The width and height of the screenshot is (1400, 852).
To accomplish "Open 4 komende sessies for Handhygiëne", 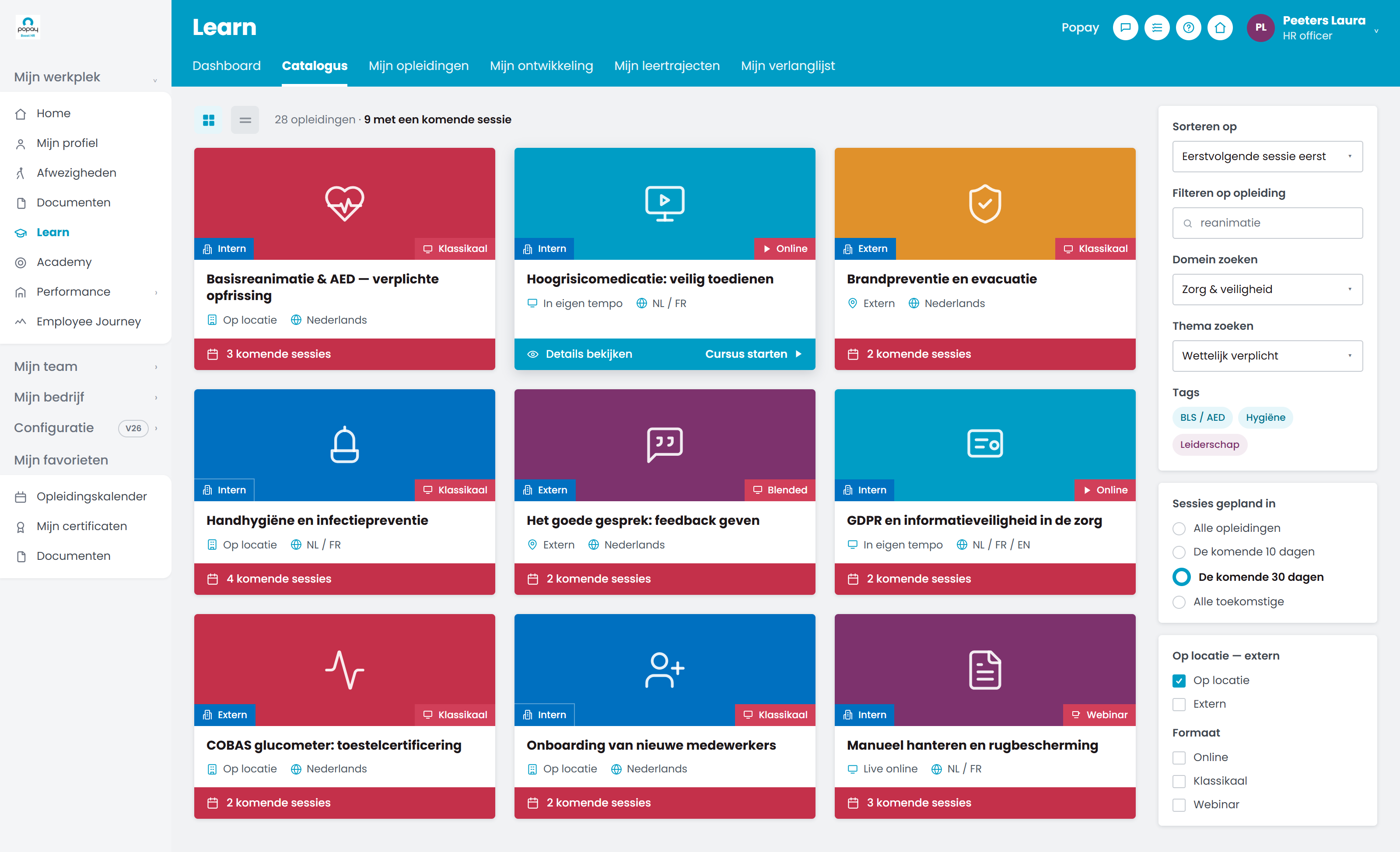I will 344,579.
